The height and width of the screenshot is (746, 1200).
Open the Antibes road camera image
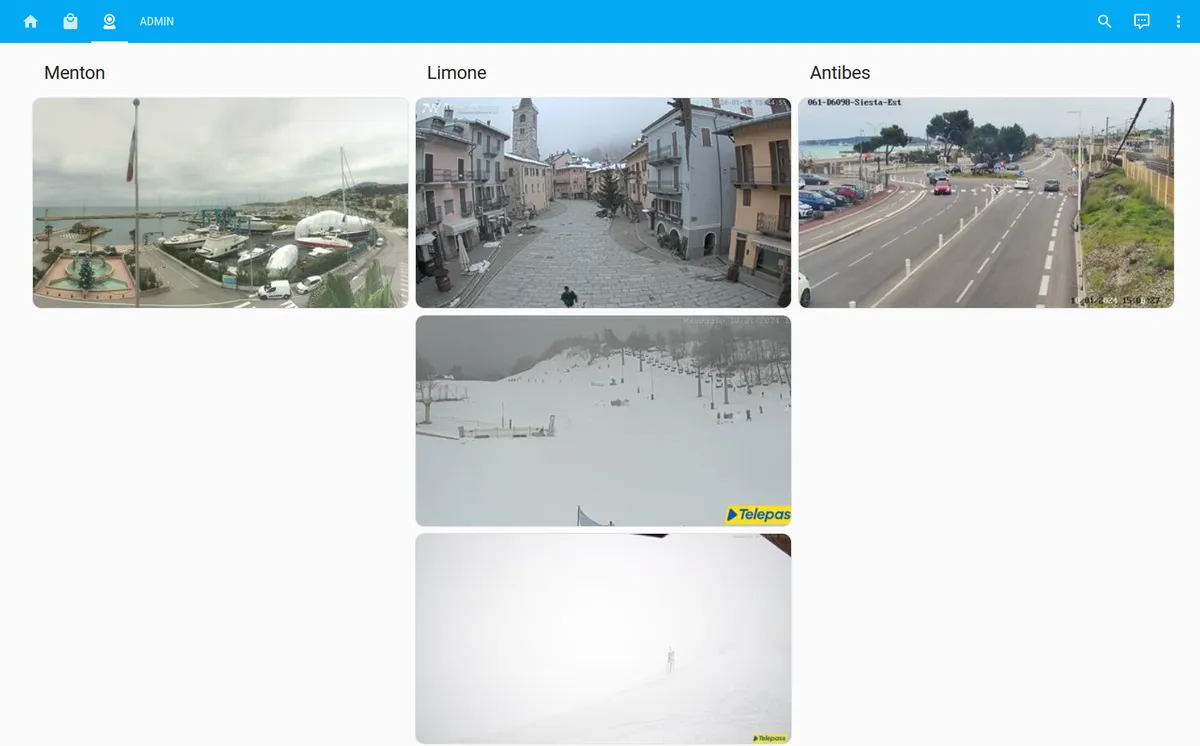point(986,202)
